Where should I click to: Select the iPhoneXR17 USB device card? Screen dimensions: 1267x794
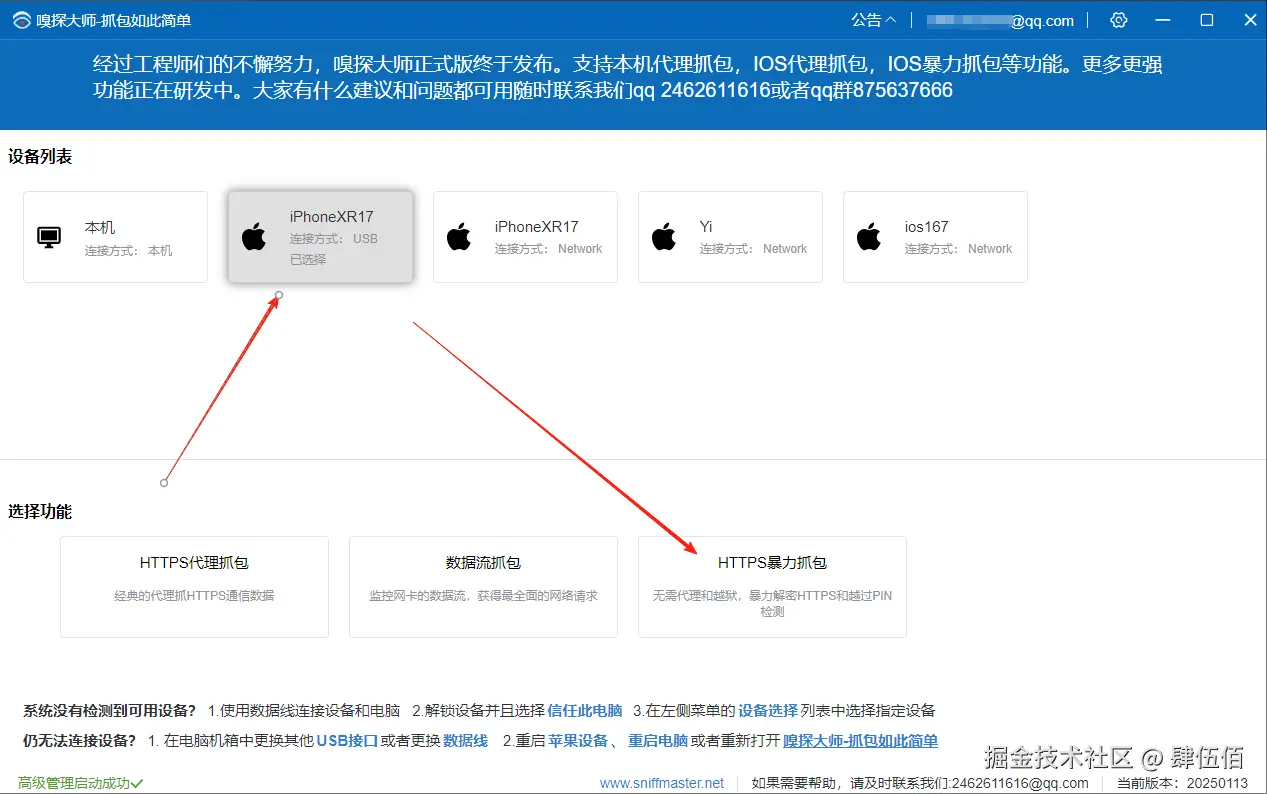pyautogui.click(x=320, y=237)
